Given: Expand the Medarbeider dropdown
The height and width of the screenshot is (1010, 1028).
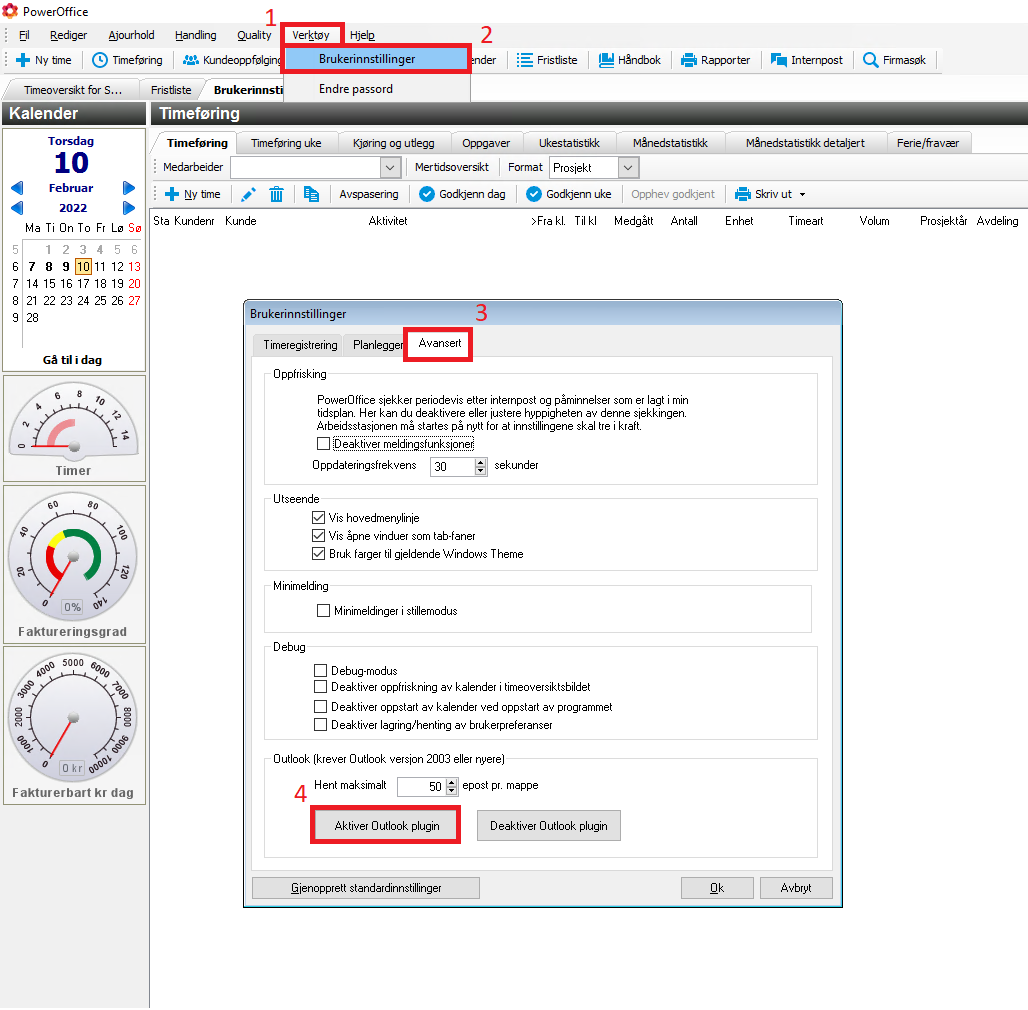Looking at the screenshot, I should click(x=390, y=168).
